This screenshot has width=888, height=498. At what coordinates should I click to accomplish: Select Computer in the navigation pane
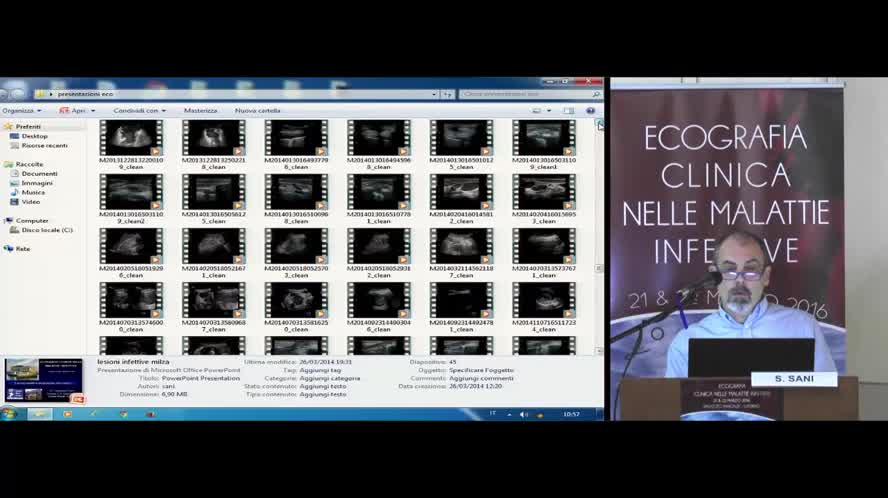(x=32, y=220)
